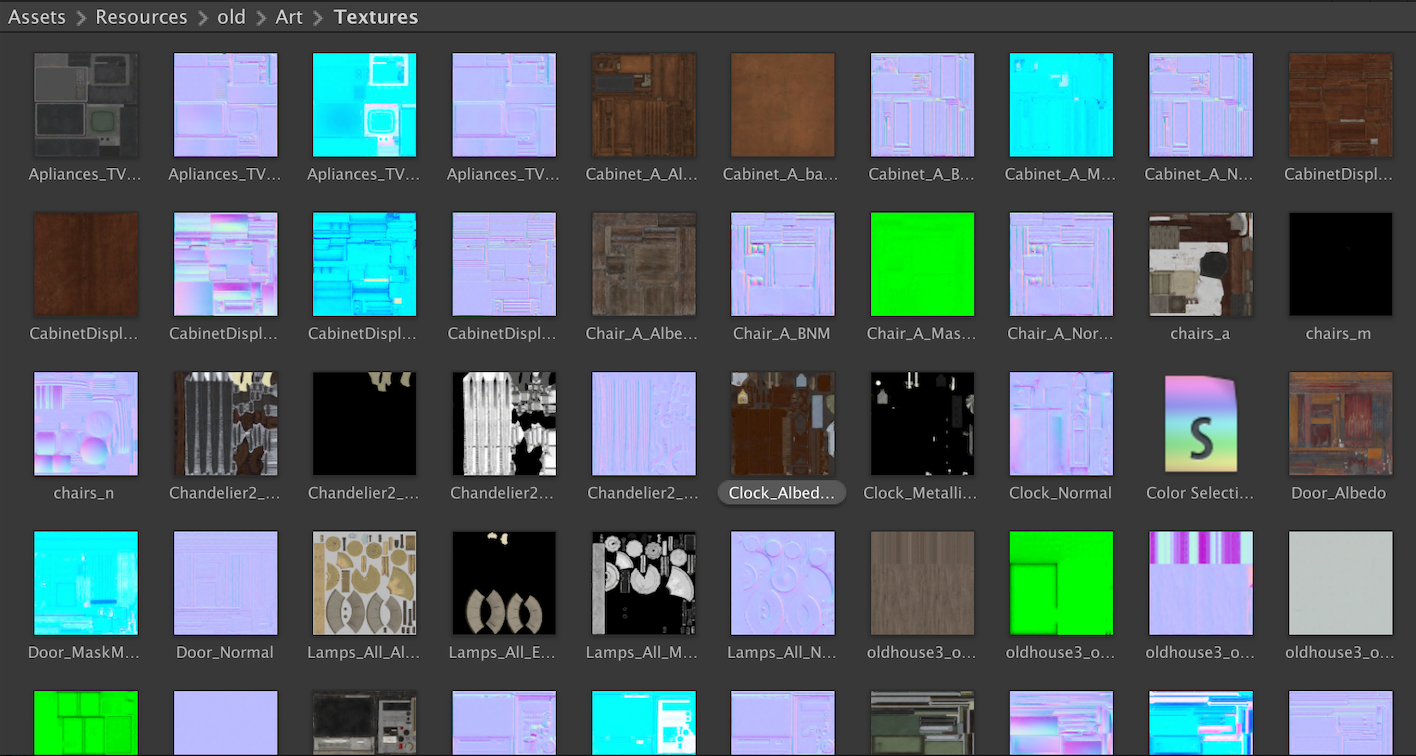Select the Lamps_All_Al... albedo texture
Screen dimensions: 1416x756
[x=365, y=583]
